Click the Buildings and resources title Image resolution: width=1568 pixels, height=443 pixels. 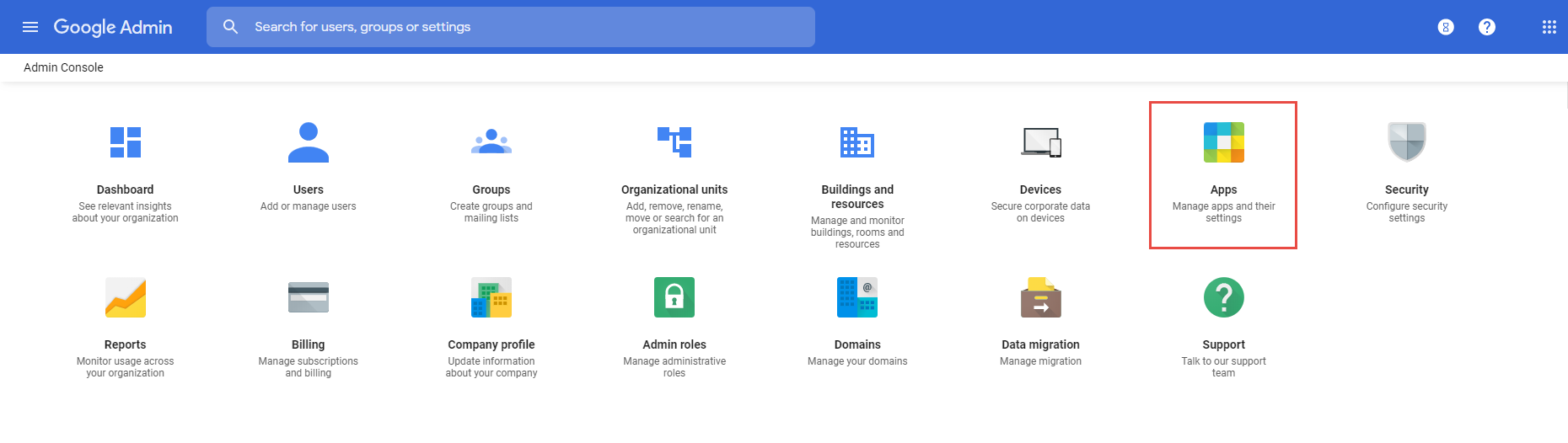(857, 196)
